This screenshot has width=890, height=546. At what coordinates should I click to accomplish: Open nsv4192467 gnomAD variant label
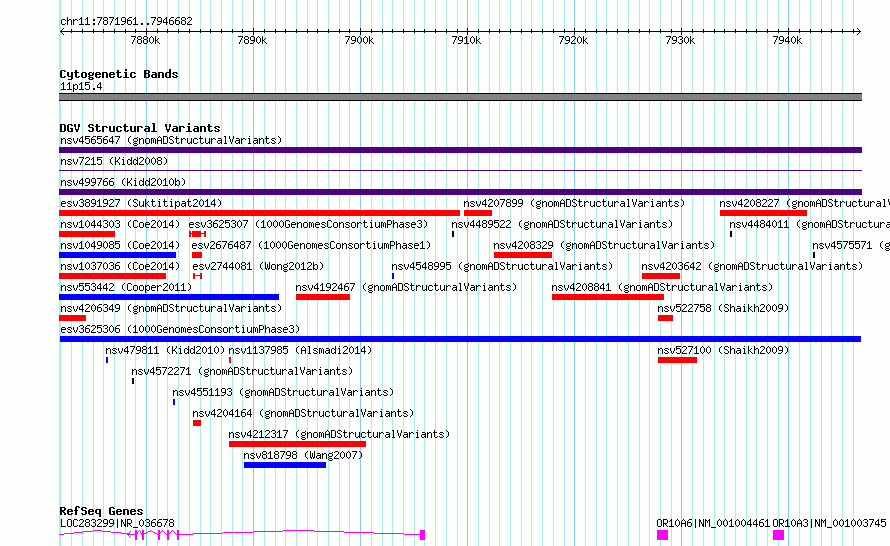point(406,287)
